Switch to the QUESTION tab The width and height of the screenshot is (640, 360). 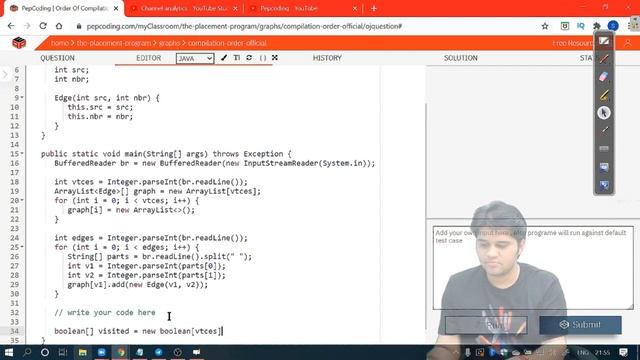click(x=57, y=58)
